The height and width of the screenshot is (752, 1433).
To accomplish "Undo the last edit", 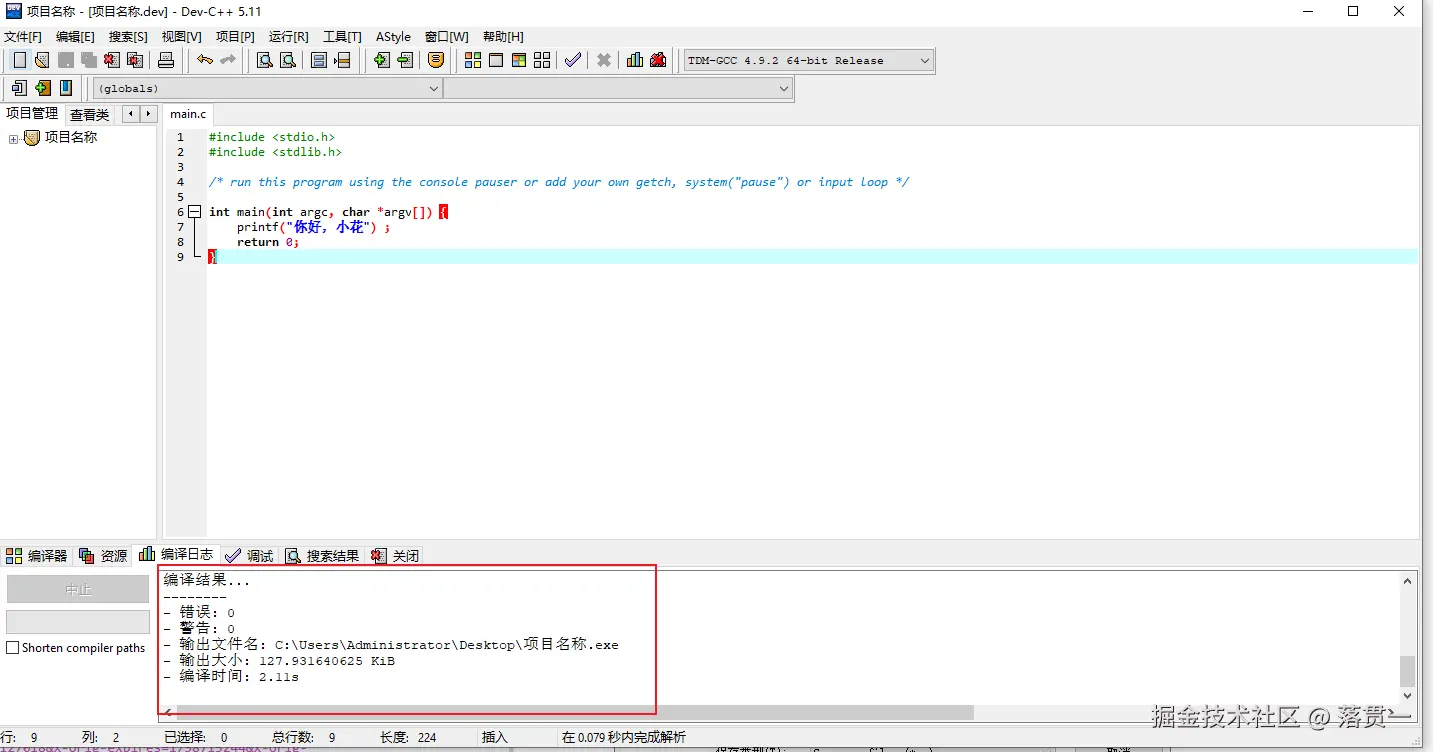I will (x=204, y=60).
